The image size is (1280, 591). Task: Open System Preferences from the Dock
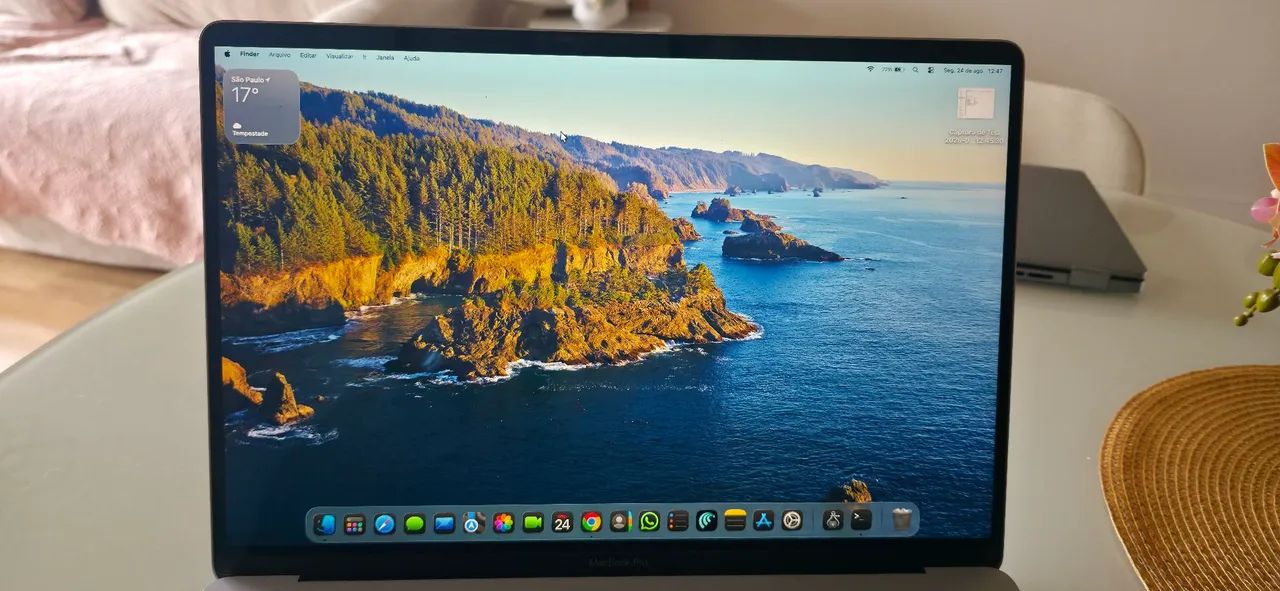coord(791,520)
